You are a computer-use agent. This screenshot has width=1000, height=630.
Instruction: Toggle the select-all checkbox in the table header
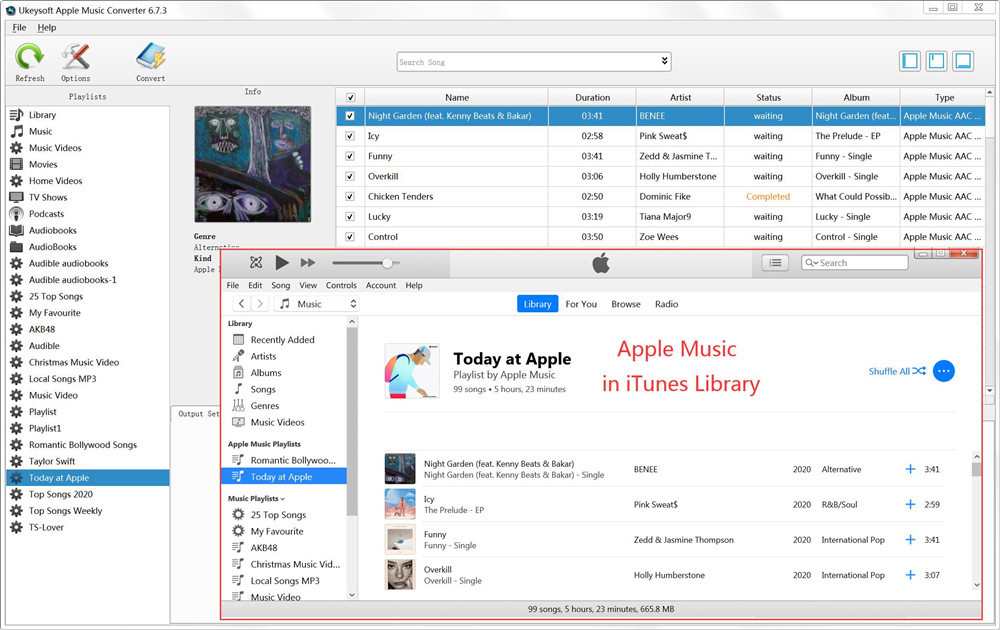coord(350,98)
